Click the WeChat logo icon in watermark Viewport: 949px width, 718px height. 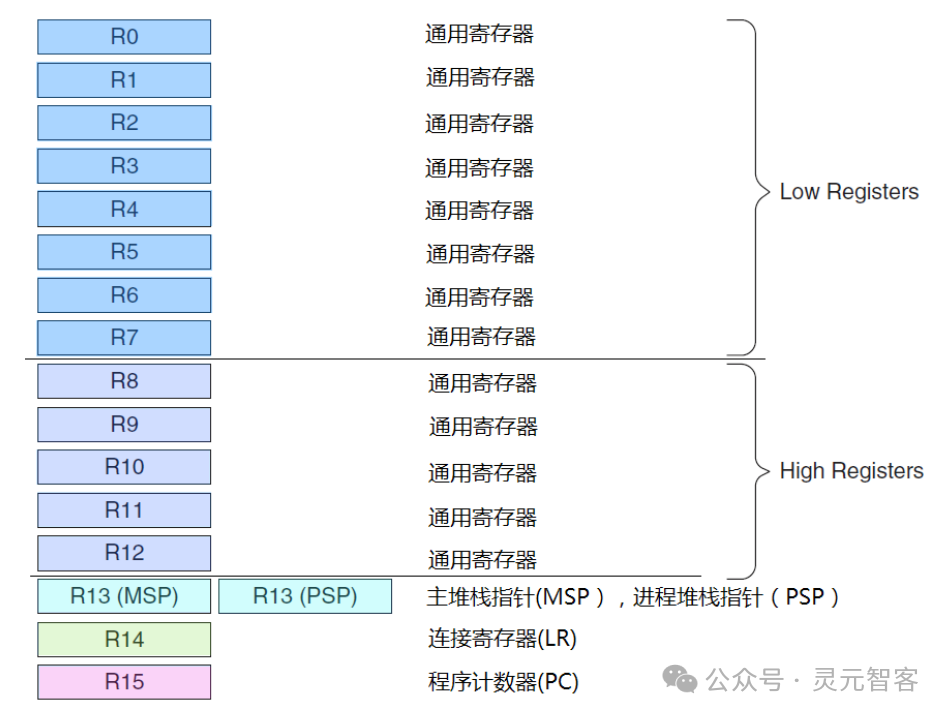pyautogui.click(x=680, y=679)
